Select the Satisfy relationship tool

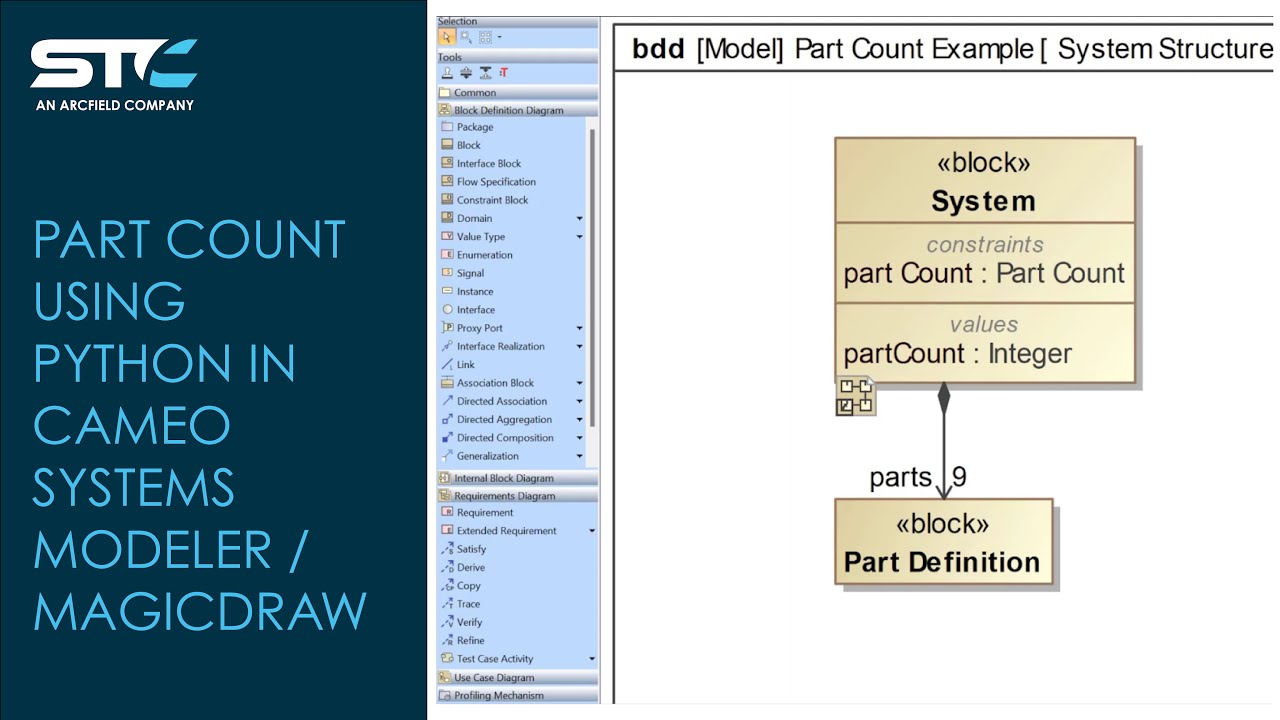(x=464, y=549)
